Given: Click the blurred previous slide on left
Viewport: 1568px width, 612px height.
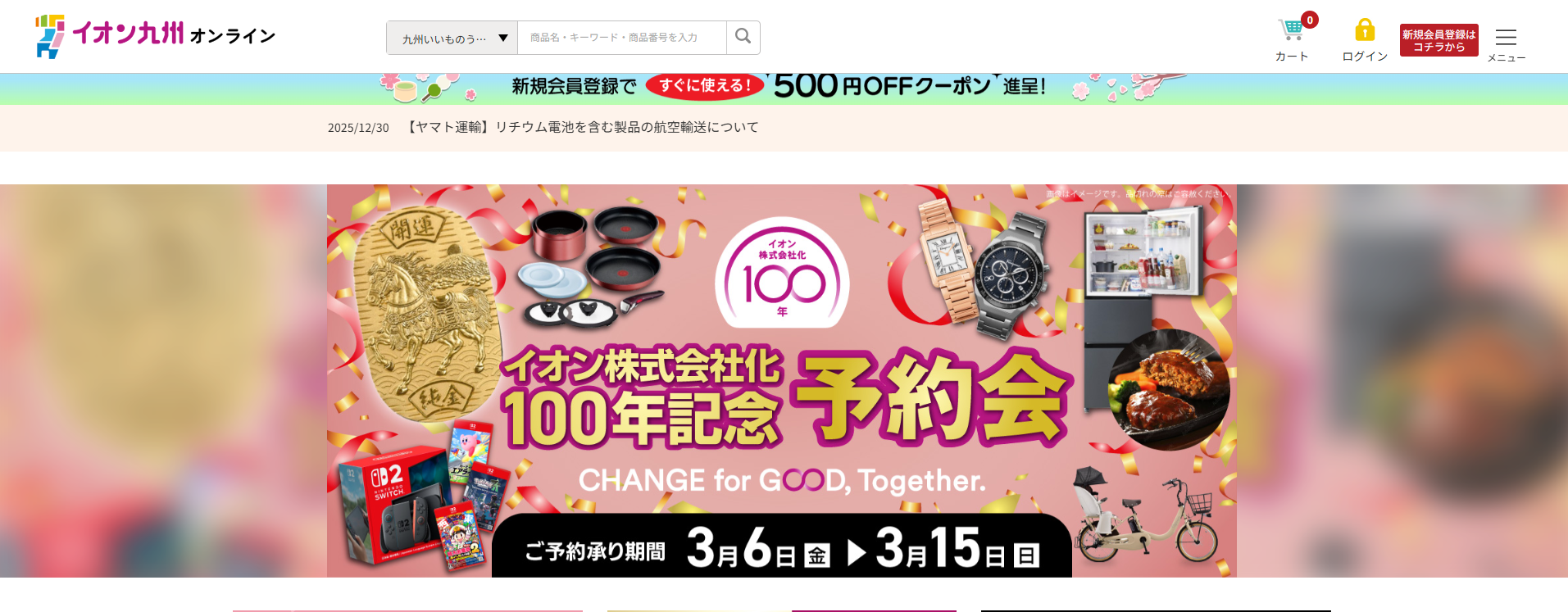Looking at the screenshot, I should coord(163,381).
